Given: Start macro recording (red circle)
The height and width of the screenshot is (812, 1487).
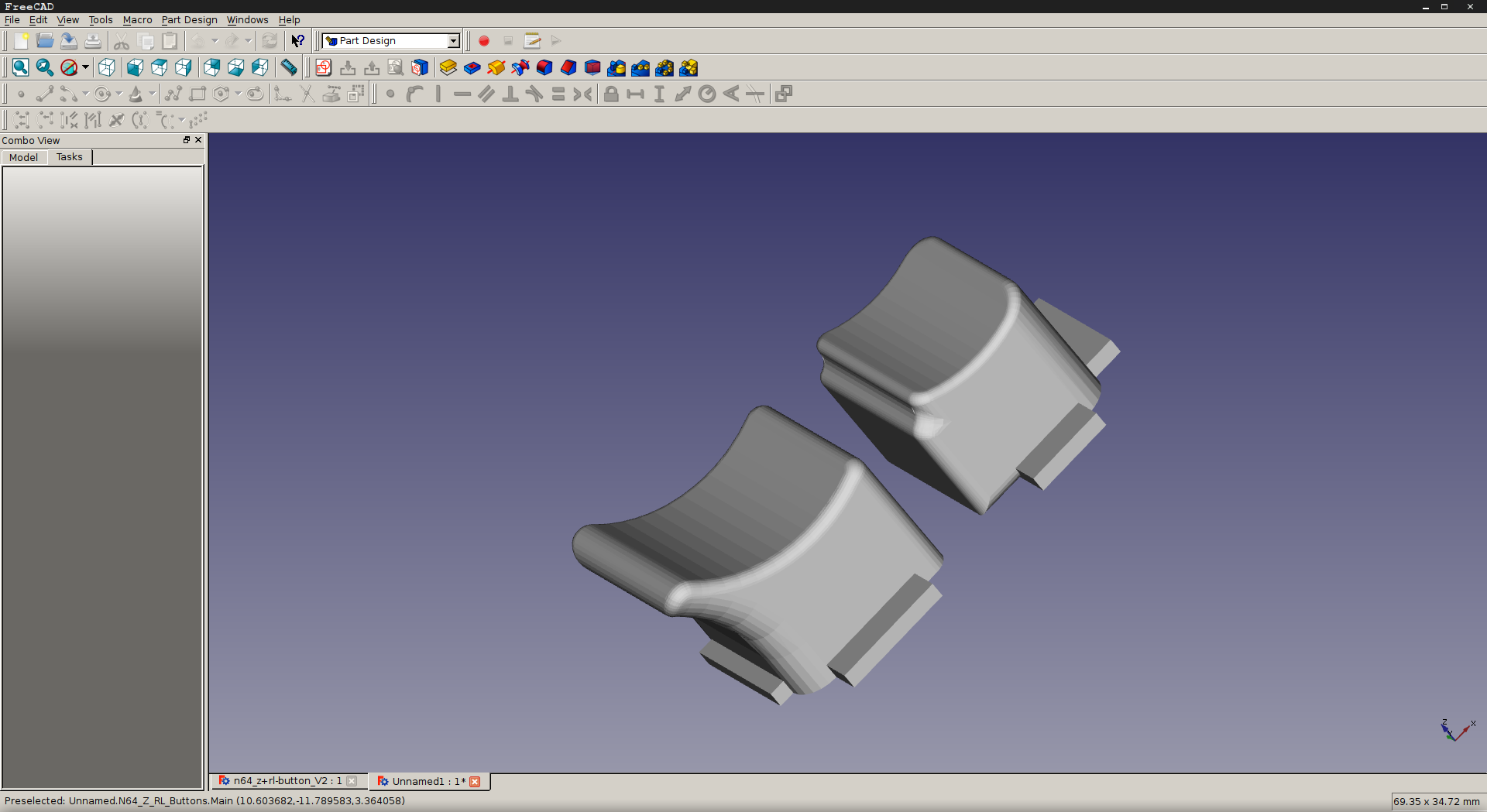Looking at the screenshot, I should [x=484, y=41].
